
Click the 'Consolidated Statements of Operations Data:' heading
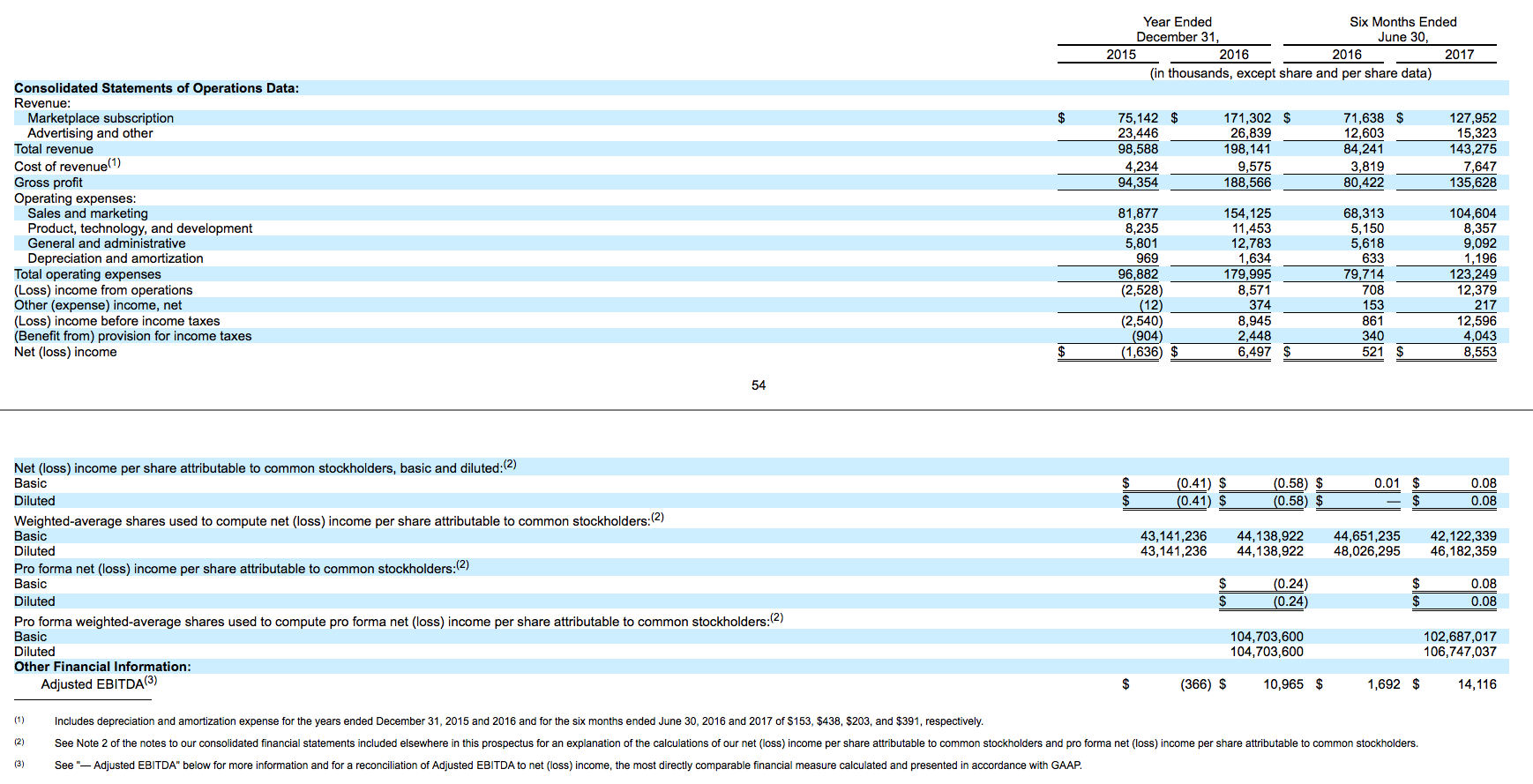tap(156, 88)
